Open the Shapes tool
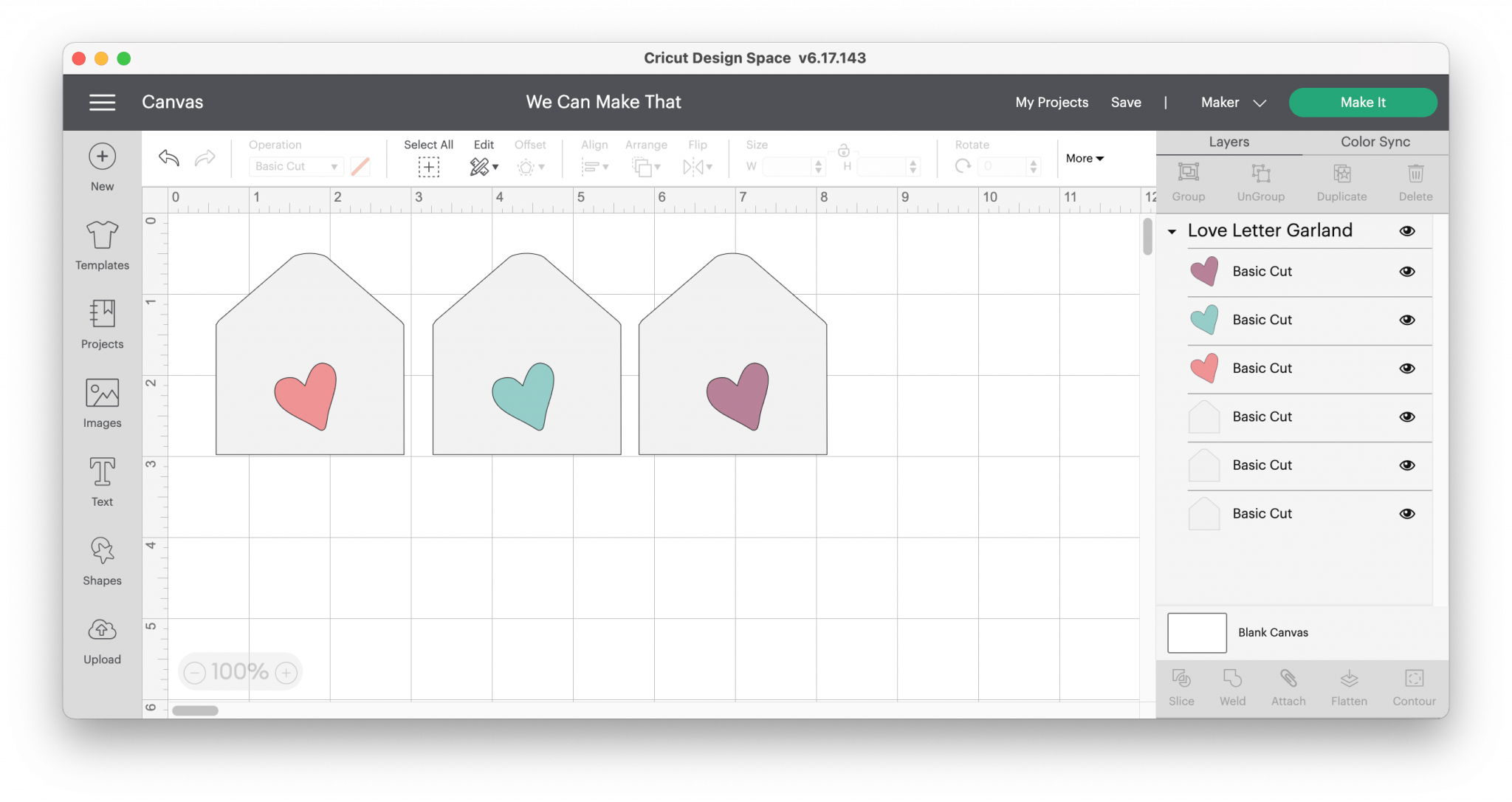 102,551
